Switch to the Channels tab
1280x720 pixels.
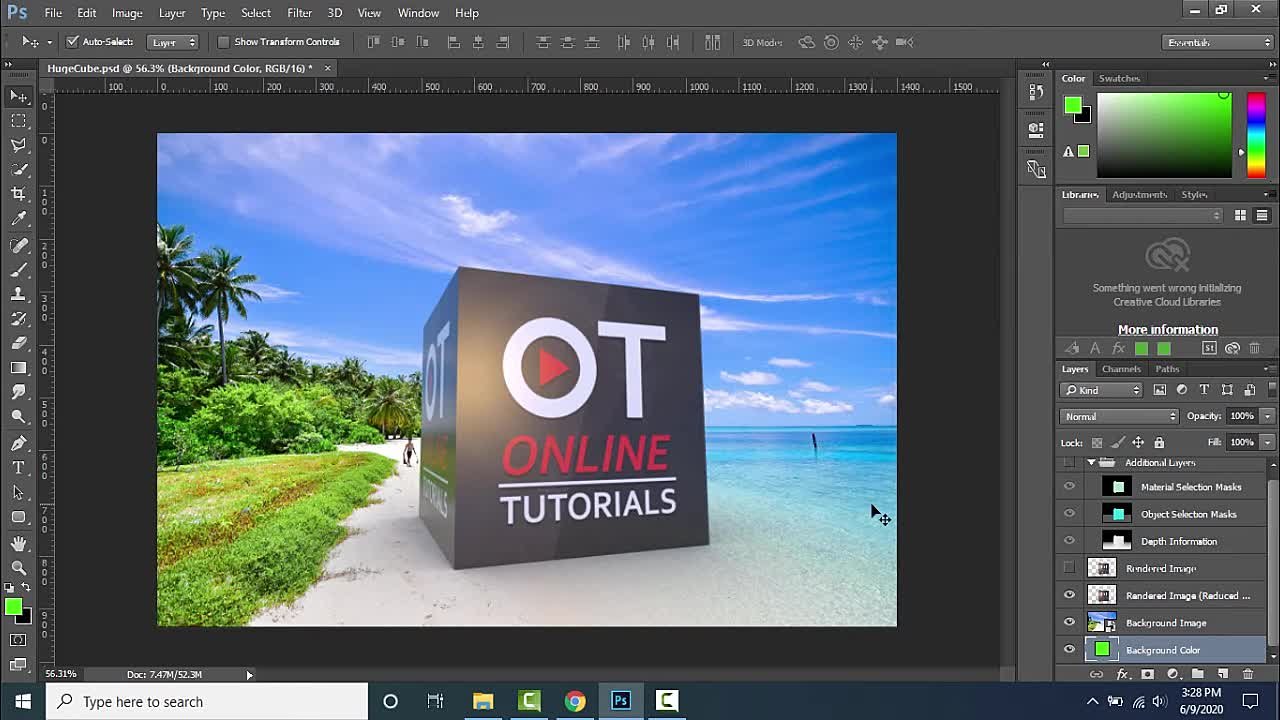click(x=1121, y=369)
